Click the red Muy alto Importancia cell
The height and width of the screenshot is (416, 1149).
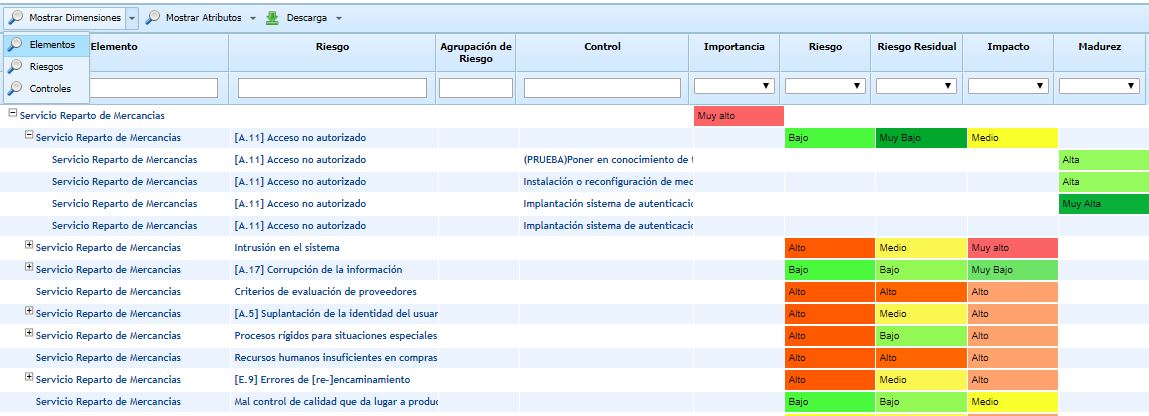[737, 116]
